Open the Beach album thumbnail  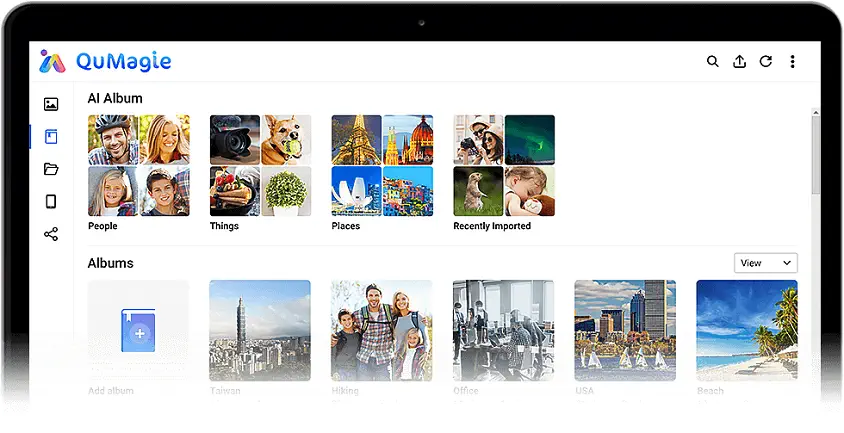[747, 330]
